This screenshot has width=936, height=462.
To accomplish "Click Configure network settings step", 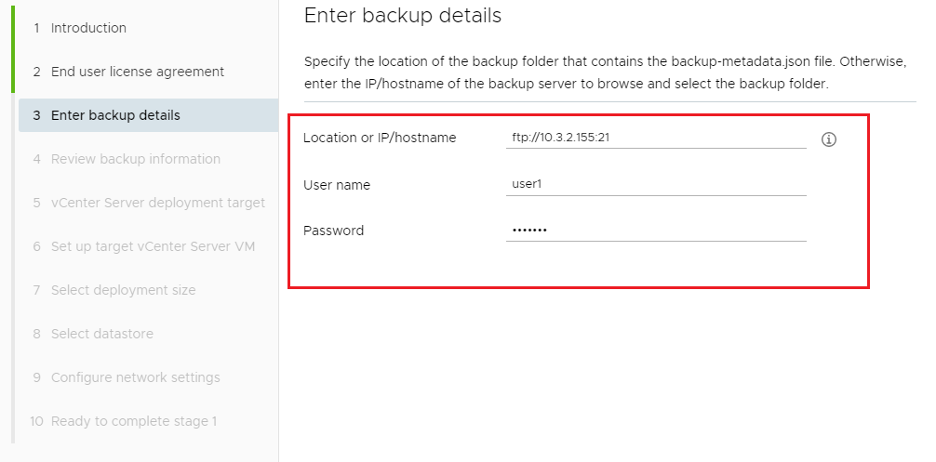I will pos(135,378).
